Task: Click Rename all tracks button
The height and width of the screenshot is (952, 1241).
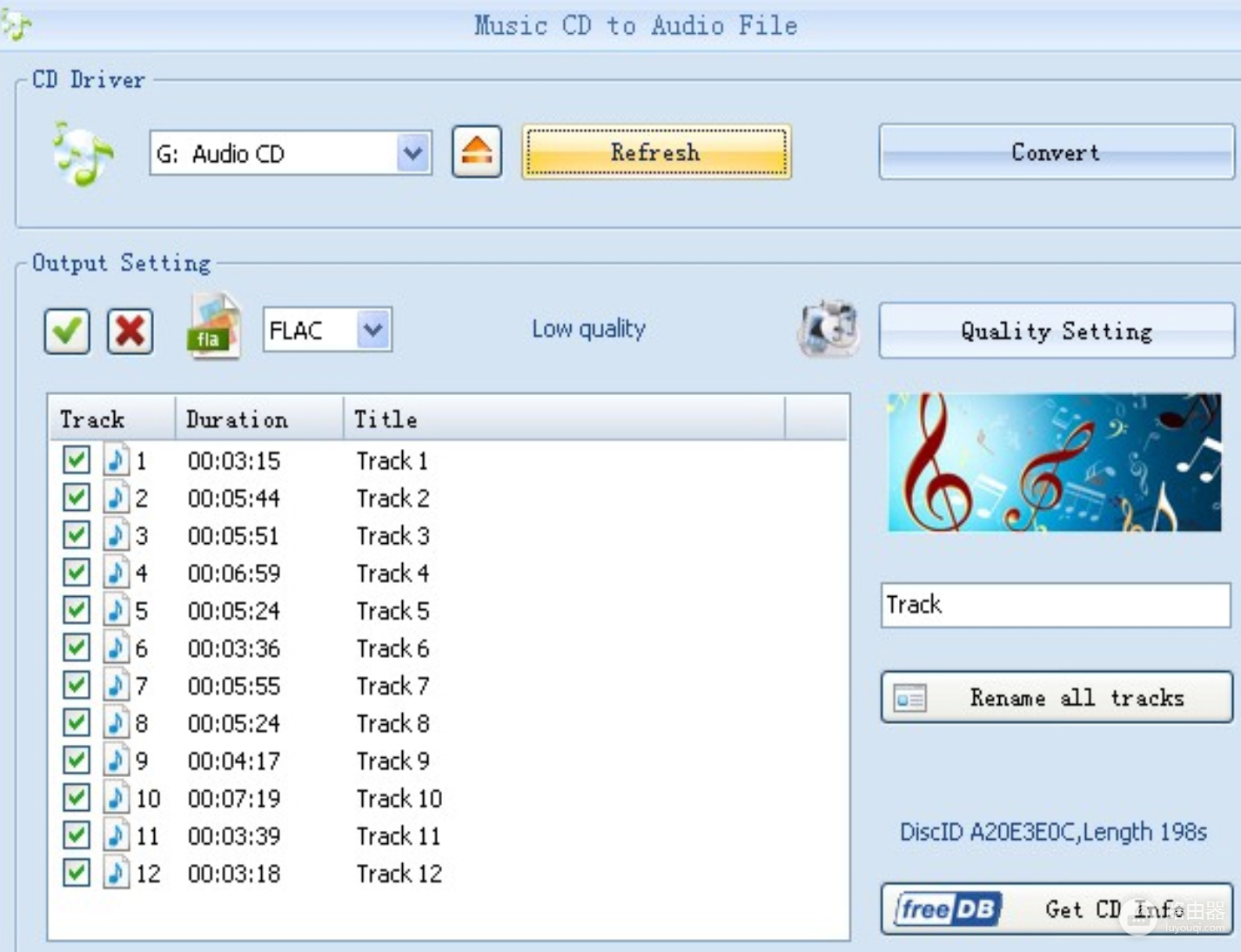Action: (1057, 697)
